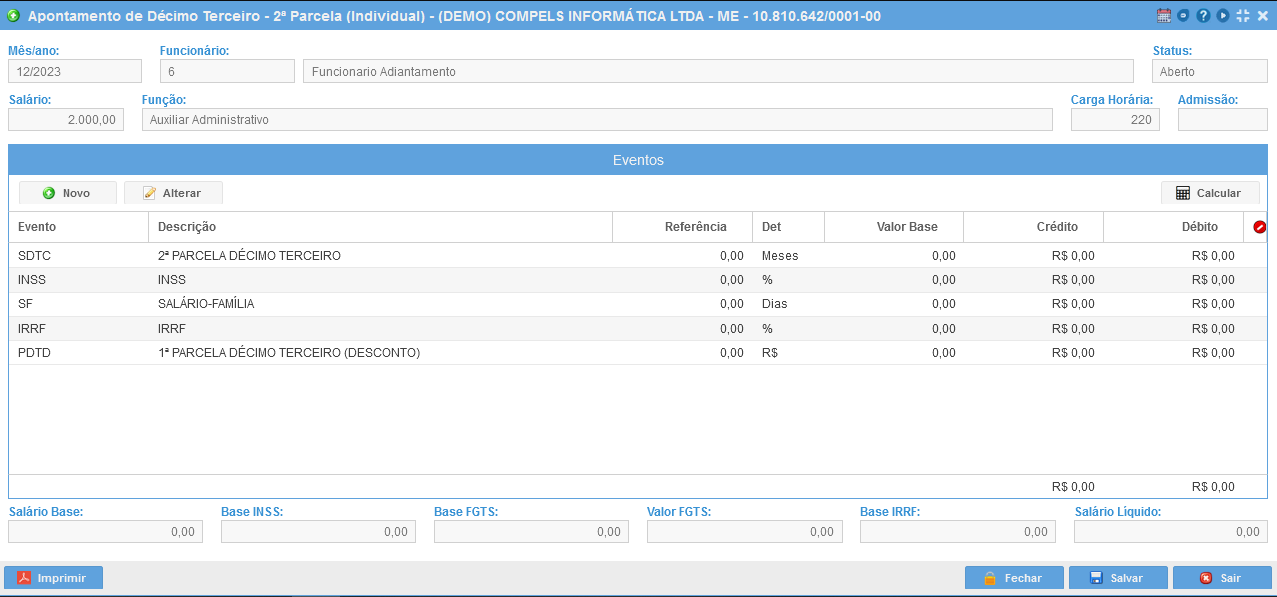Screen dimensions: 1277x597
Task: Select the SF event row
Action: tap(638, 304)
